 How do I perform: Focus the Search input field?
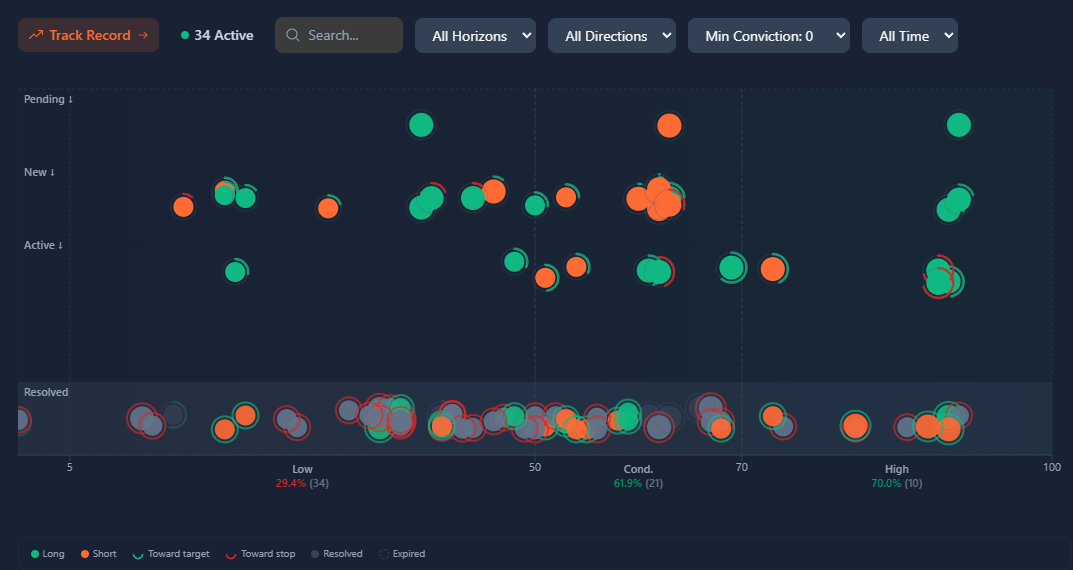350,35
